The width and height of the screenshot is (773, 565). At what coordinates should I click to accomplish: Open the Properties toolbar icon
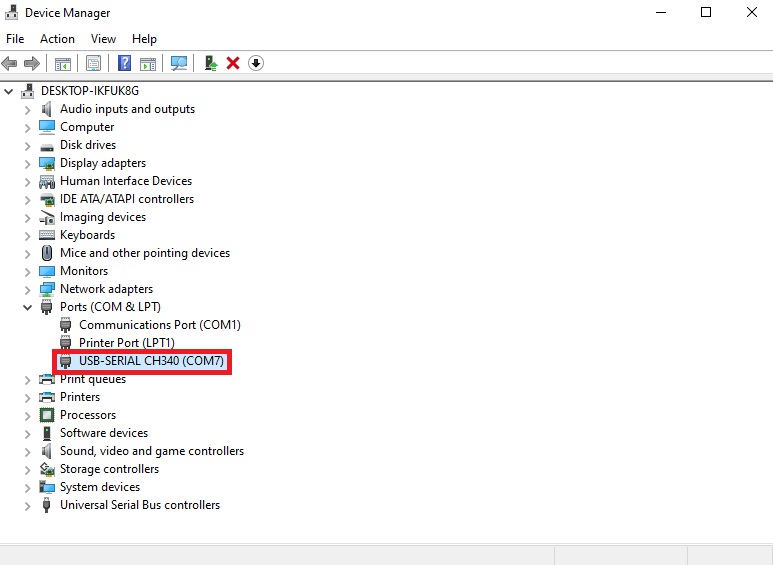pyautogui.click(x=93, y=63)
